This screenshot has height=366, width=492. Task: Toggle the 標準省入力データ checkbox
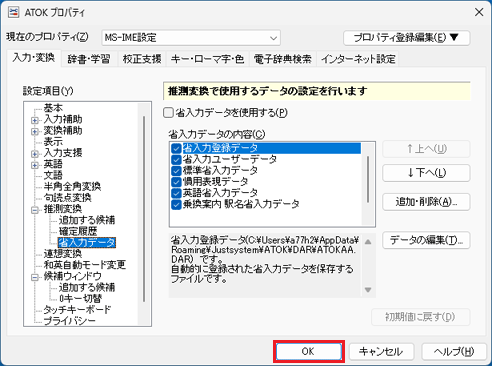[x=176, y=171]
